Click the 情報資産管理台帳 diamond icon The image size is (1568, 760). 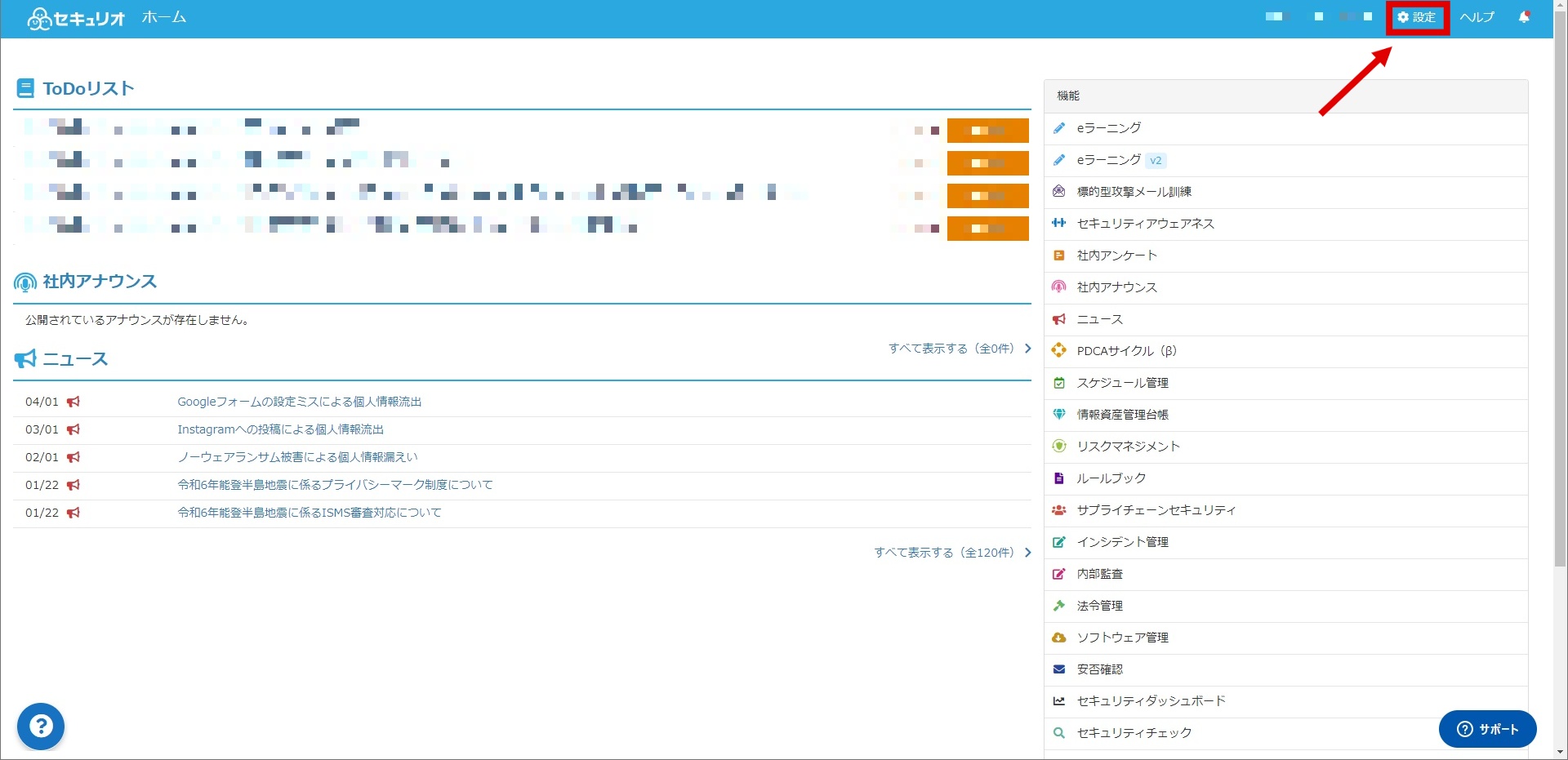pyautogui.click(x=1059, y=415)
